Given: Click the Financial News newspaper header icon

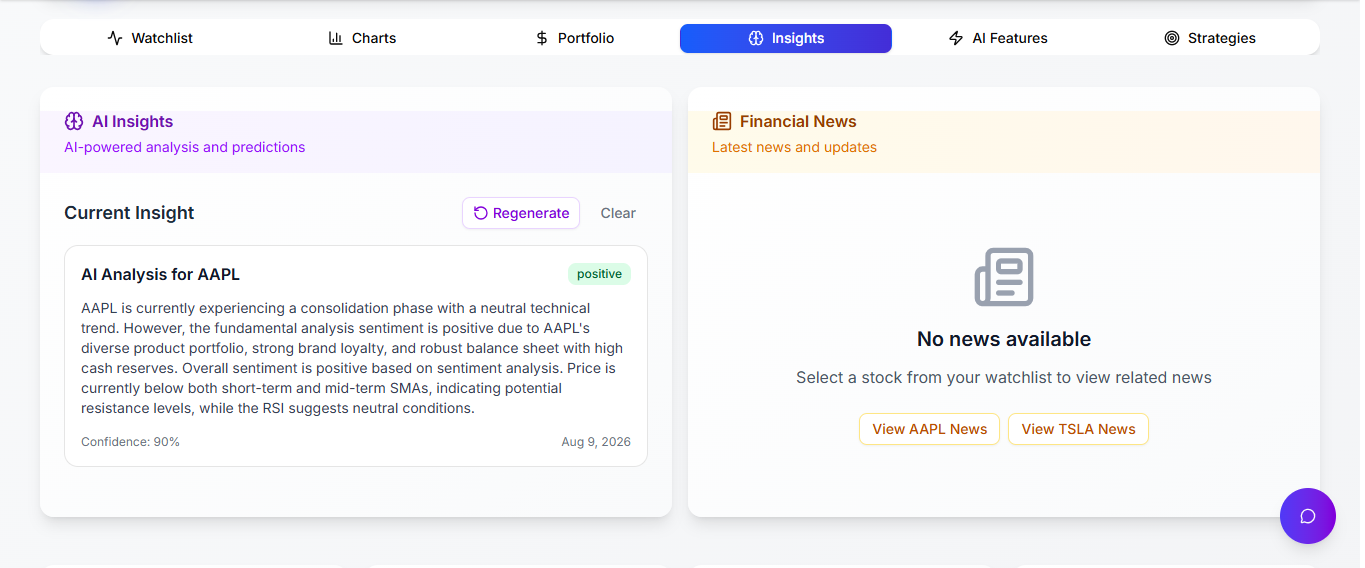Looking at the screenshot, I should tap(722, 121).
